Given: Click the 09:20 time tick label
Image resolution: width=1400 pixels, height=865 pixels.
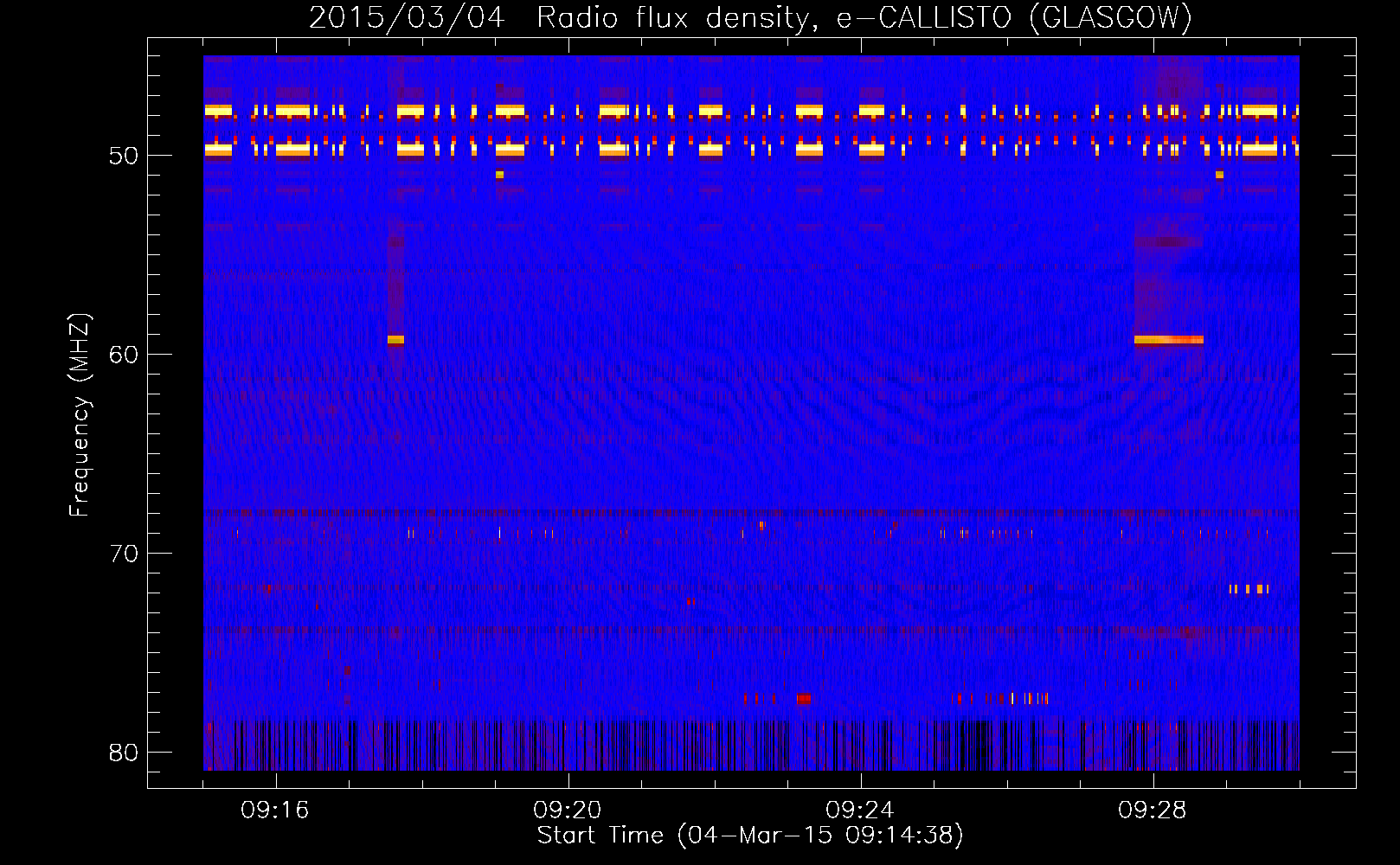Looking at the screenshot, I should (x=568, y=811).
